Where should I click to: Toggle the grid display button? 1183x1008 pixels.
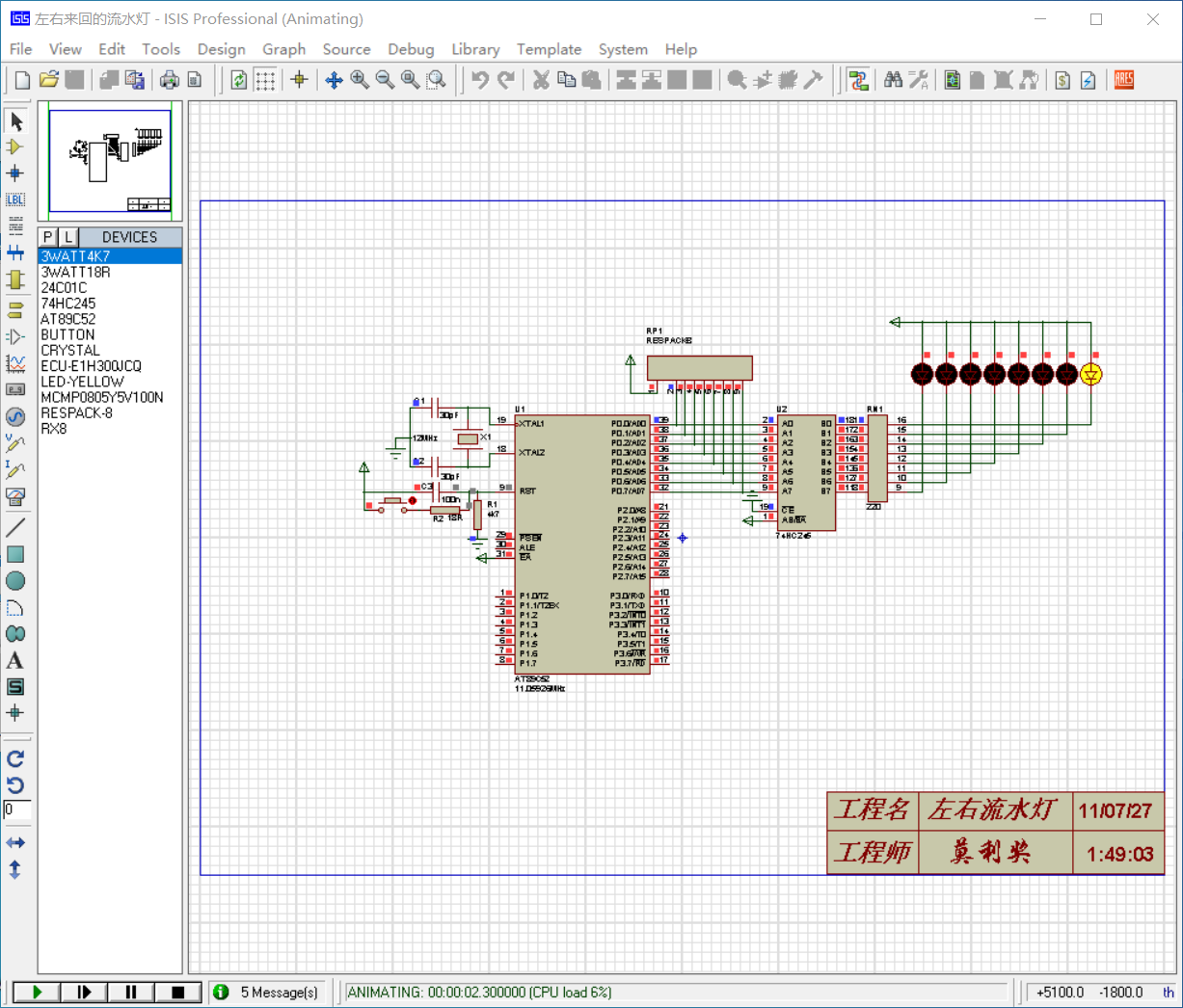265,80
